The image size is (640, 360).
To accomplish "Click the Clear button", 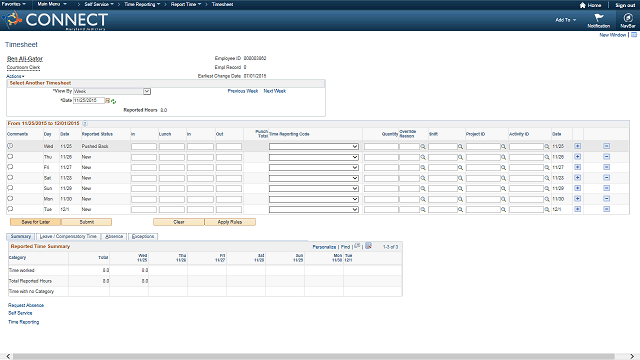I will pyautogui.click(x=179, y=222).
